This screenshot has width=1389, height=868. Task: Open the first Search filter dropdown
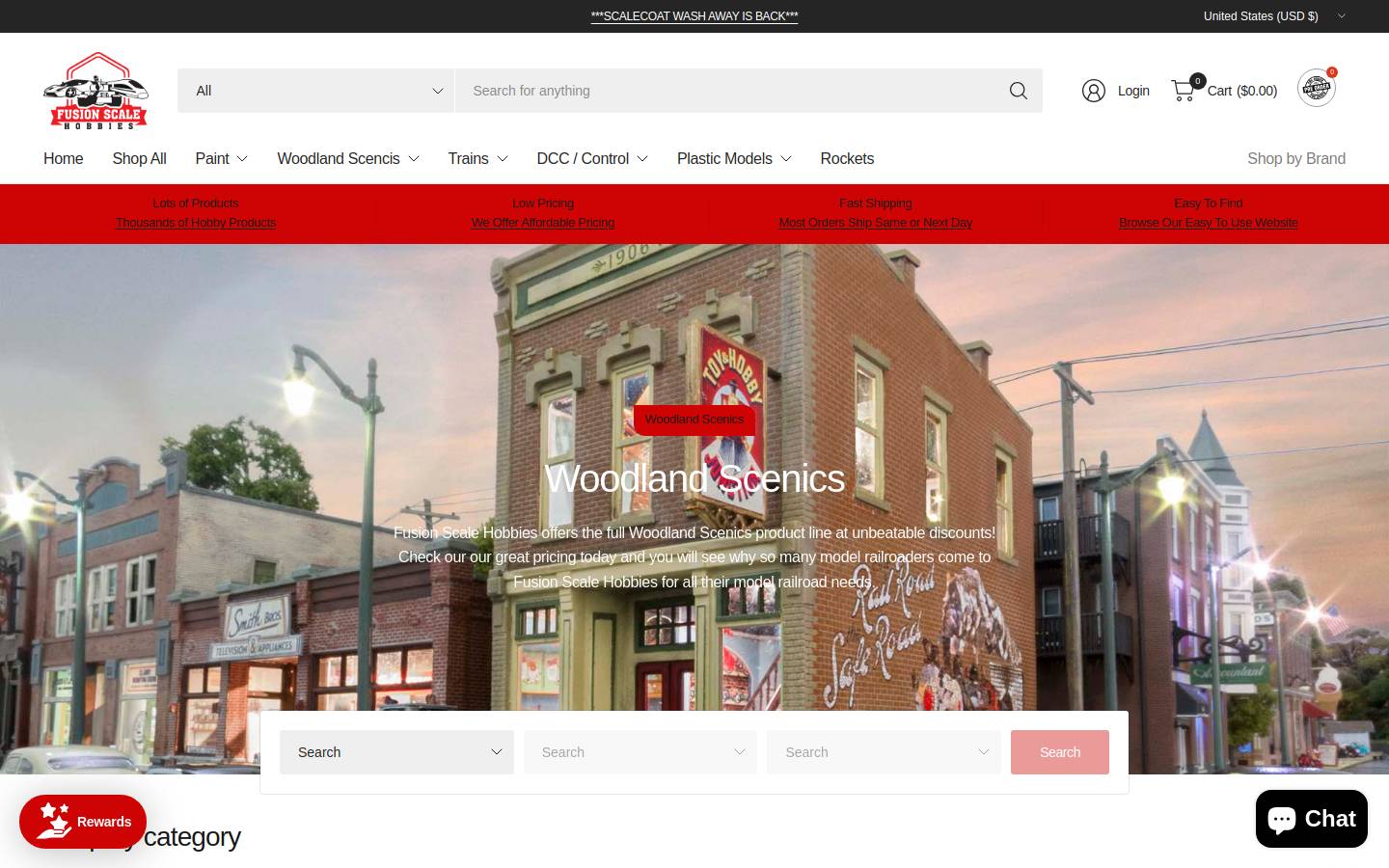tap(396, 752)
